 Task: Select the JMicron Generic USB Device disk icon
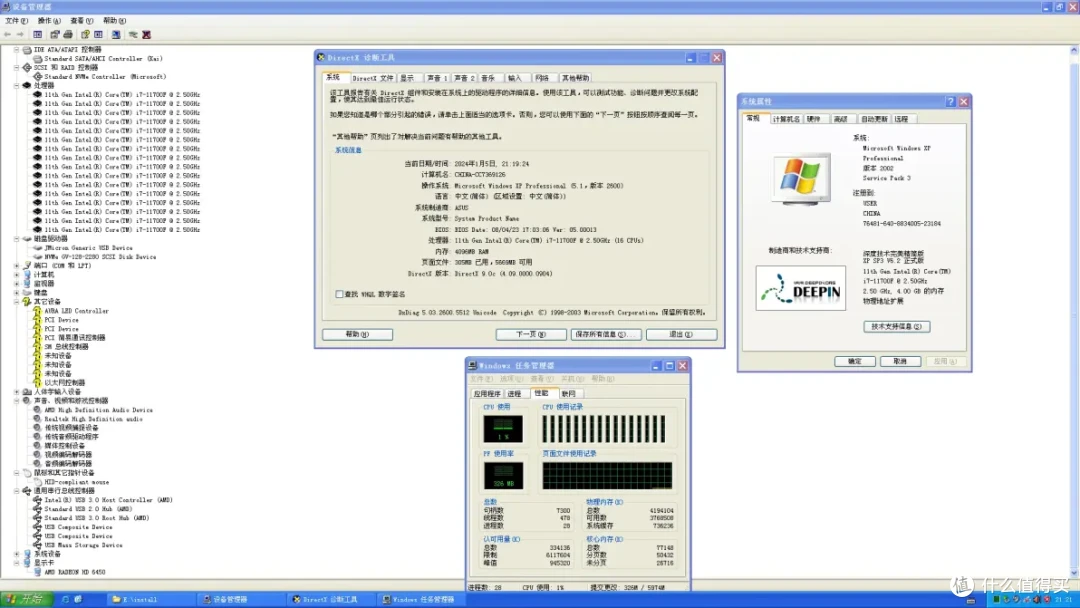pos(37,248)
